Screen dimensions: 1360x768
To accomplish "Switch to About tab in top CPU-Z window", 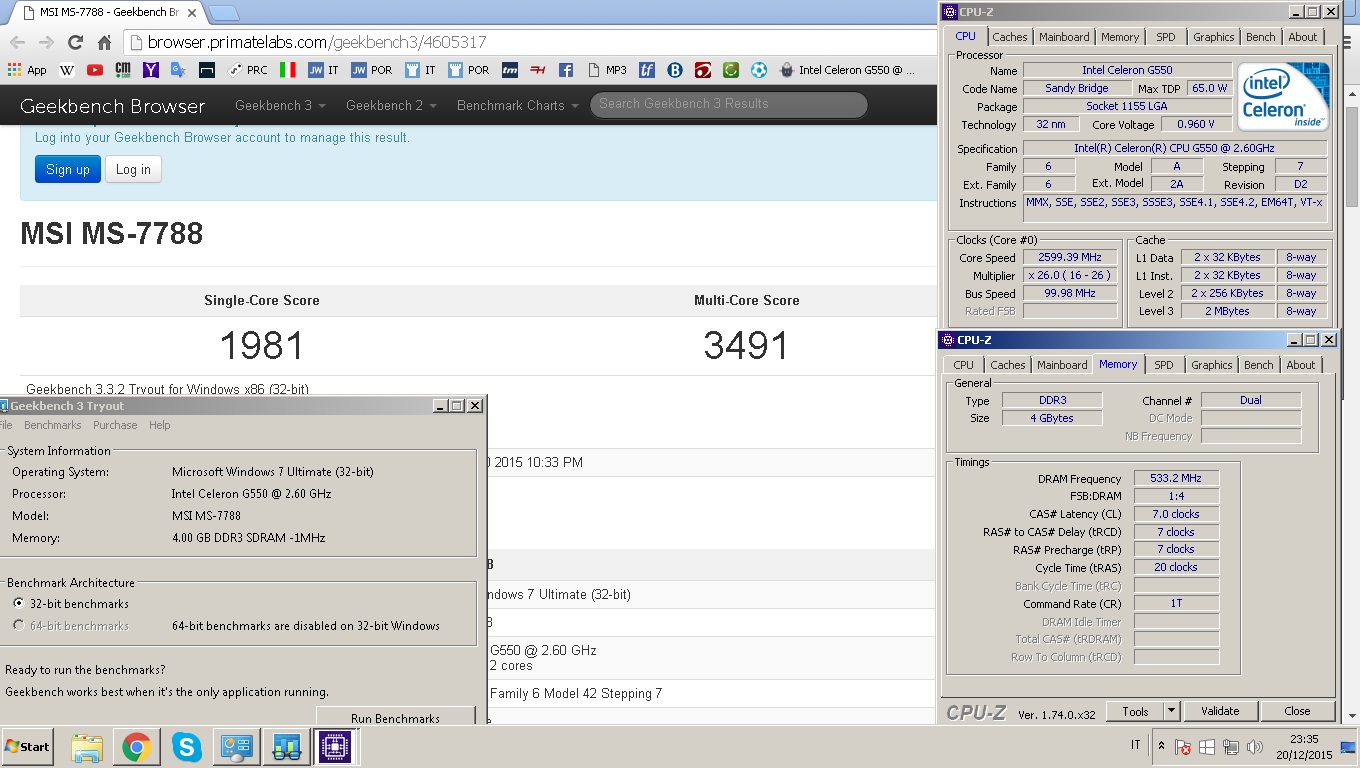I will [x=1302, y=37].
